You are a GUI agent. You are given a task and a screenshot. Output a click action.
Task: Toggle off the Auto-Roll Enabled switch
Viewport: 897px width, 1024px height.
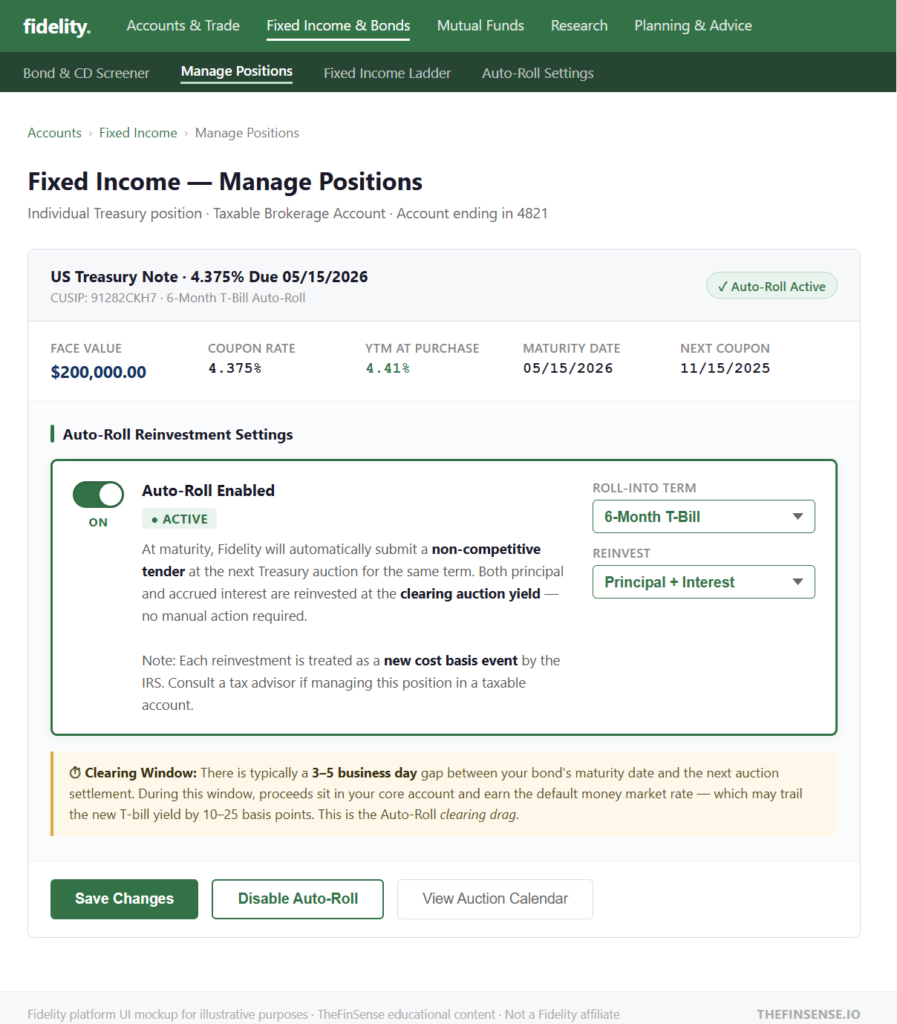coord(97,494)
